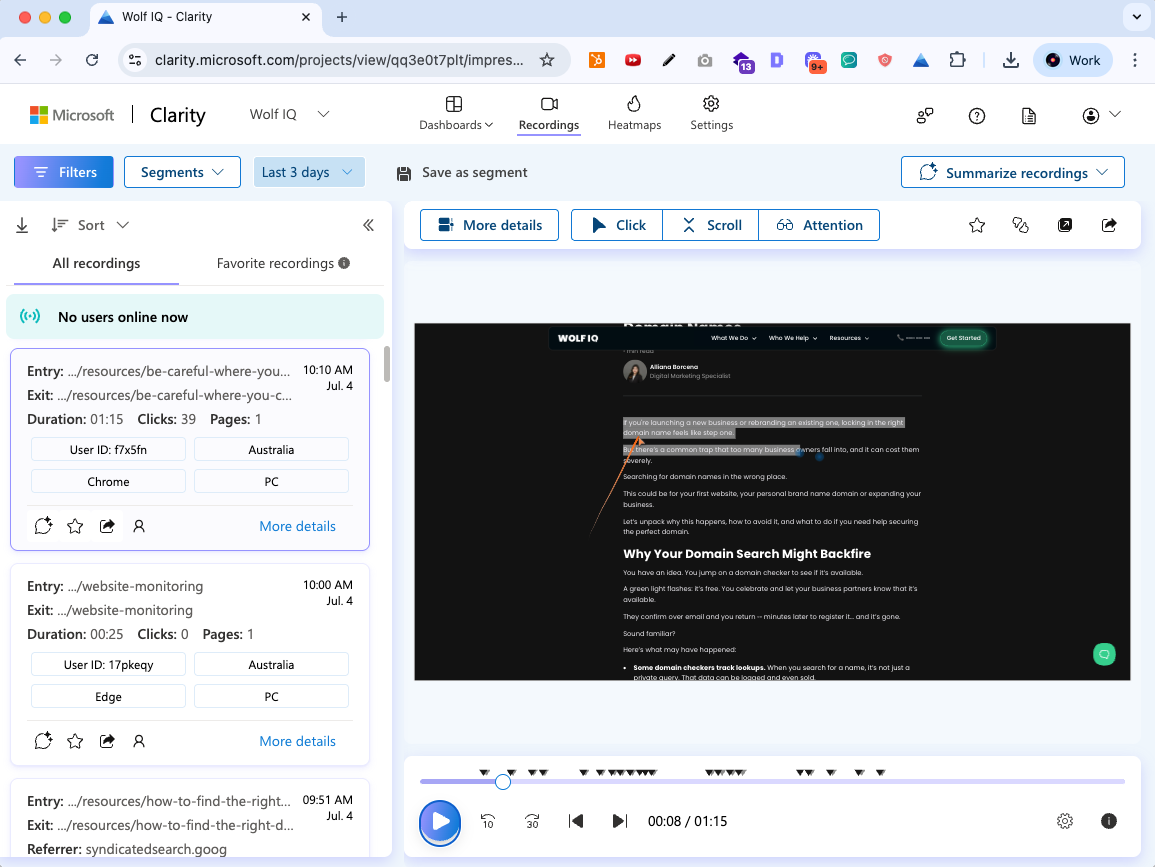
Task: Open the playback settings gear
Action: 1064,821
